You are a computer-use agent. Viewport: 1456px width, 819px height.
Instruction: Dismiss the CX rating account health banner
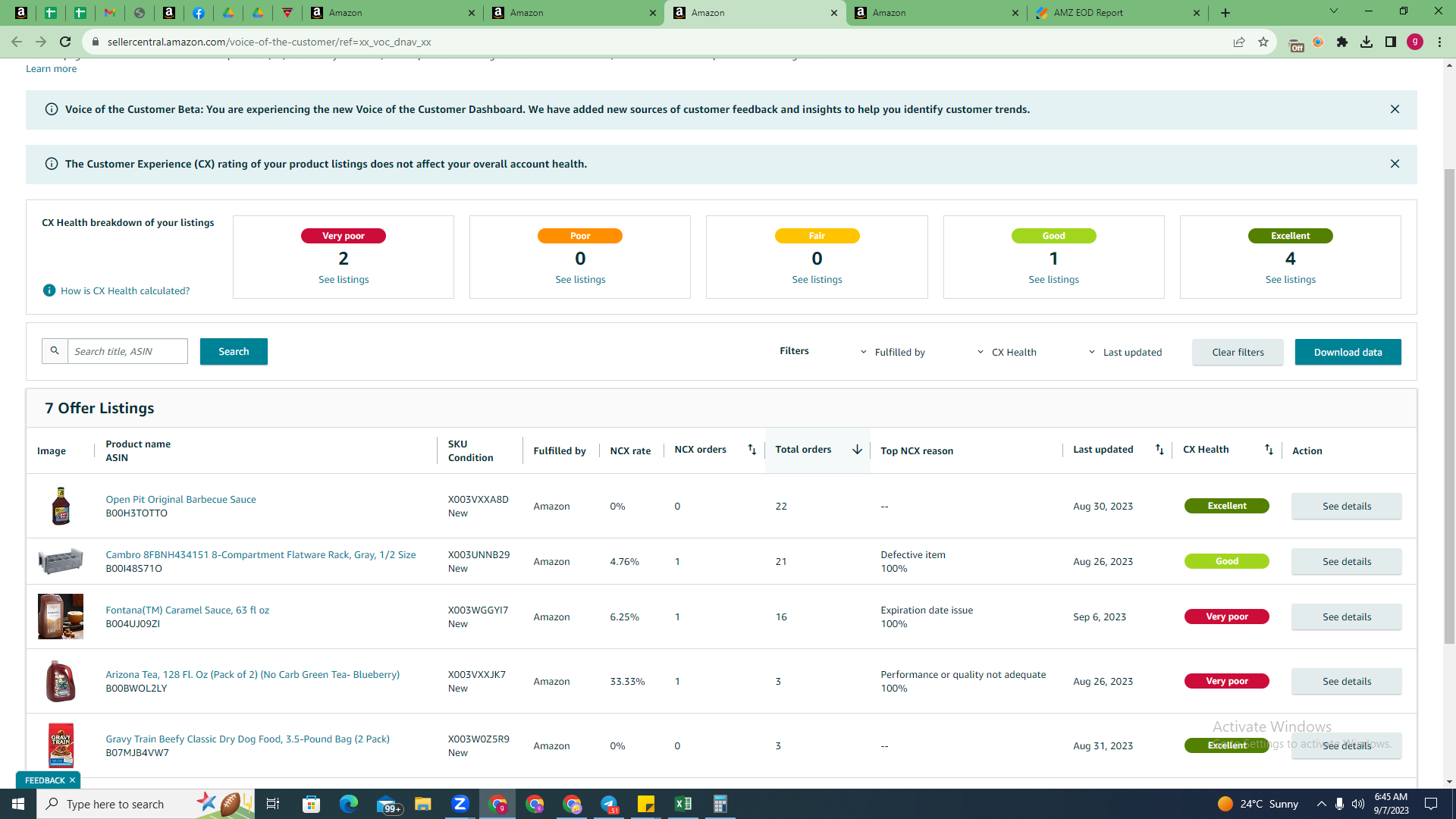(x=1395, y=164)
